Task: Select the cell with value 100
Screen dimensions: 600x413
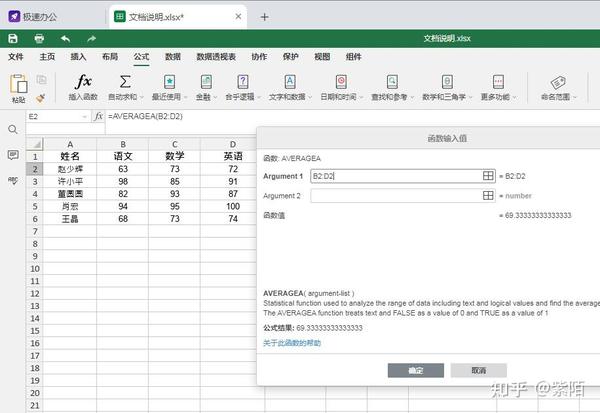Action: point(233,206)
